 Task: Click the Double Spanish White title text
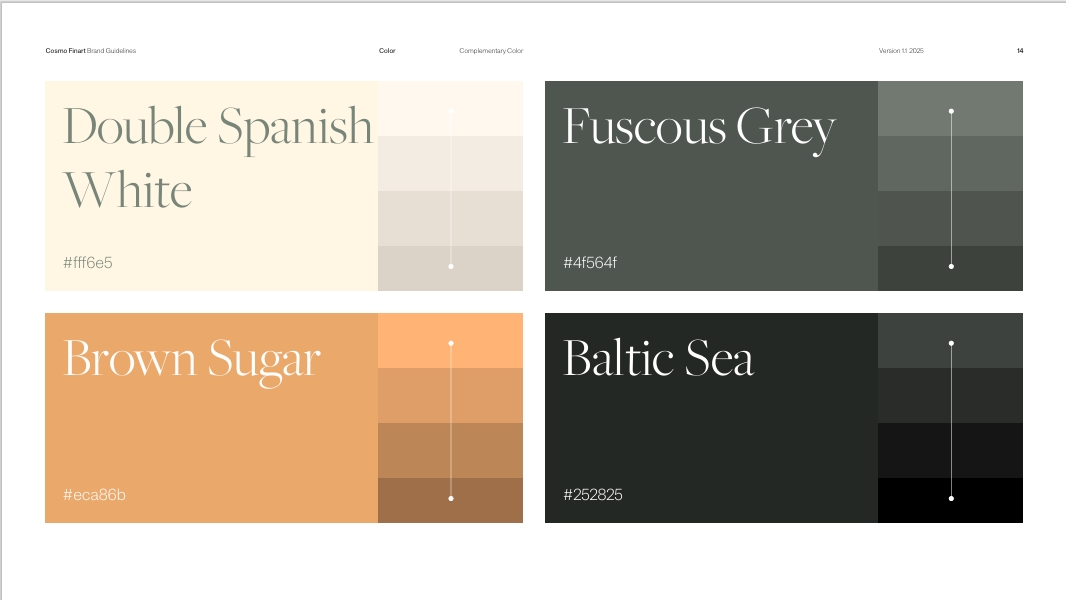pos(217,157)
